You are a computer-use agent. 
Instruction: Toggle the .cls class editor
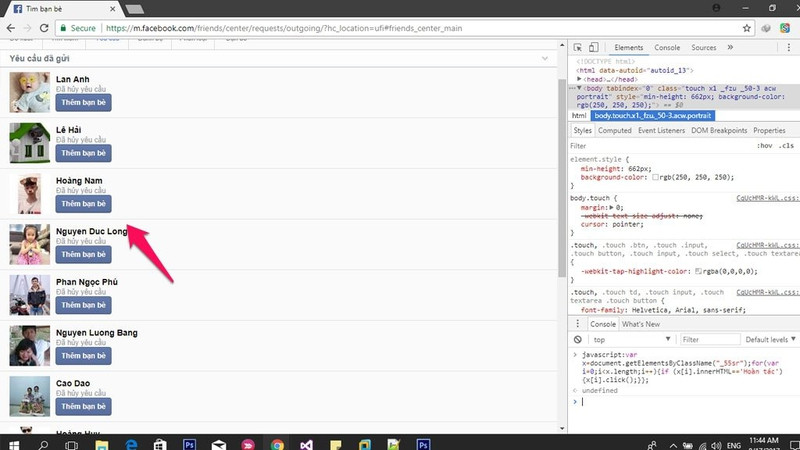786,146
